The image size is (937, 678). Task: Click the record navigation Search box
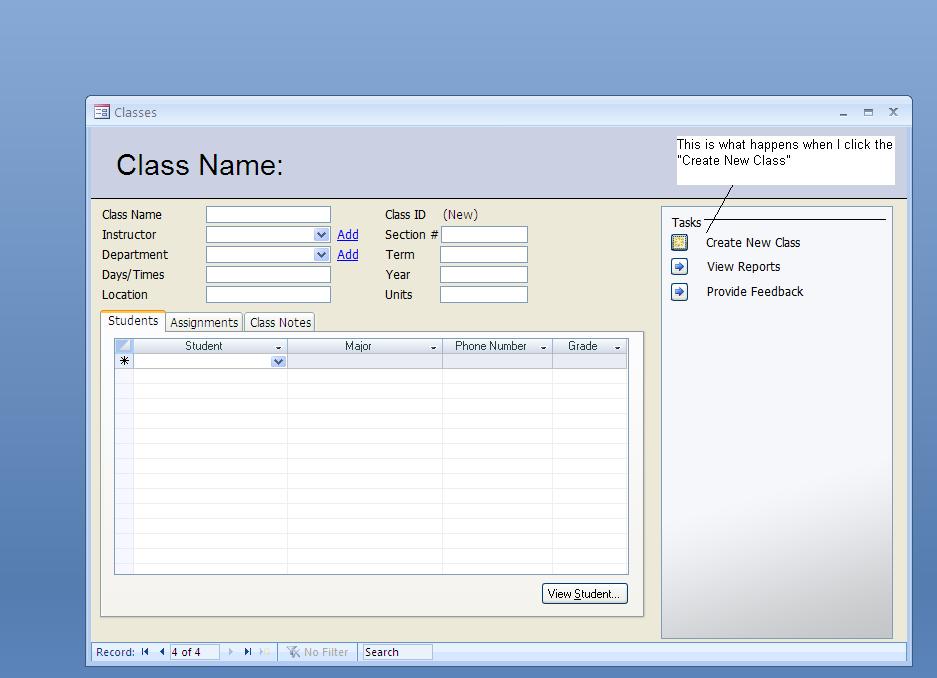[397, 652]
